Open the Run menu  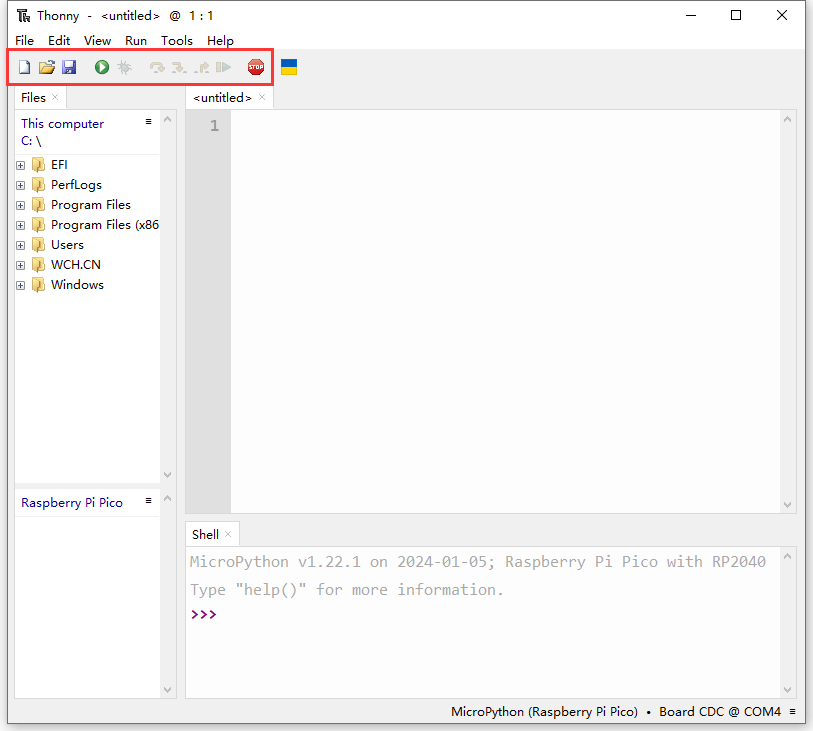[x=136, y=40]
